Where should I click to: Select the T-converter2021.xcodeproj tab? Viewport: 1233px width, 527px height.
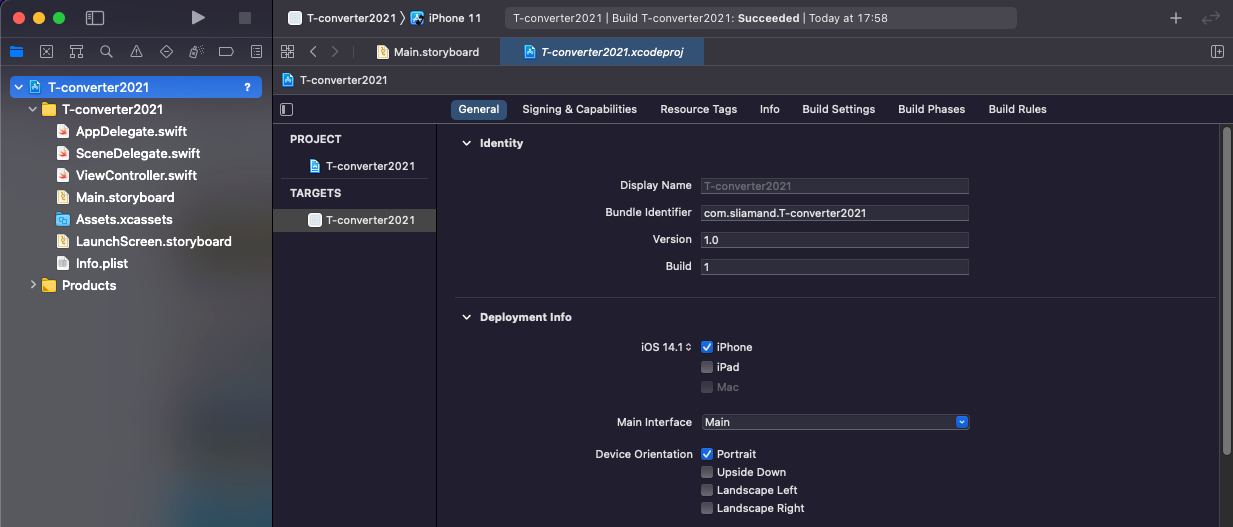(x=602, y=52)
